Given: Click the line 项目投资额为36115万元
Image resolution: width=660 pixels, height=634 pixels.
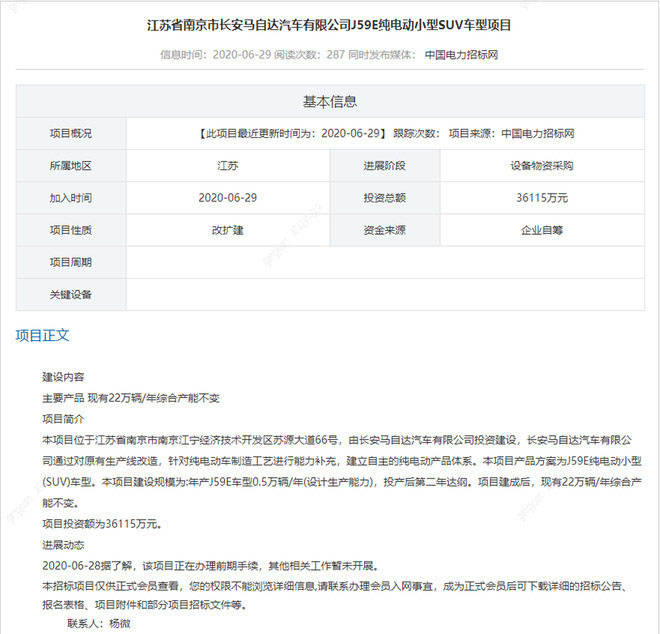Looking at the screenshot, I should 101,524.
